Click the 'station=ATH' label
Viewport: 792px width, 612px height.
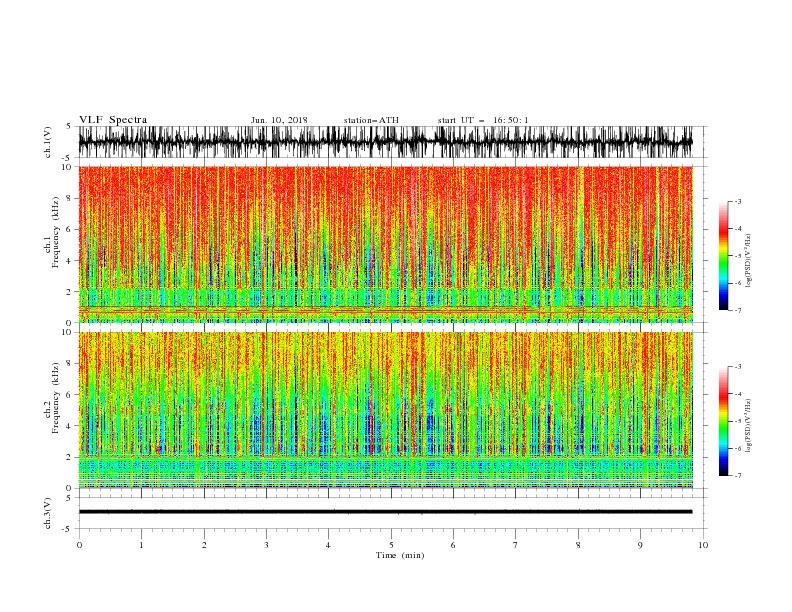pyautogui.click(x=371, y=120)
